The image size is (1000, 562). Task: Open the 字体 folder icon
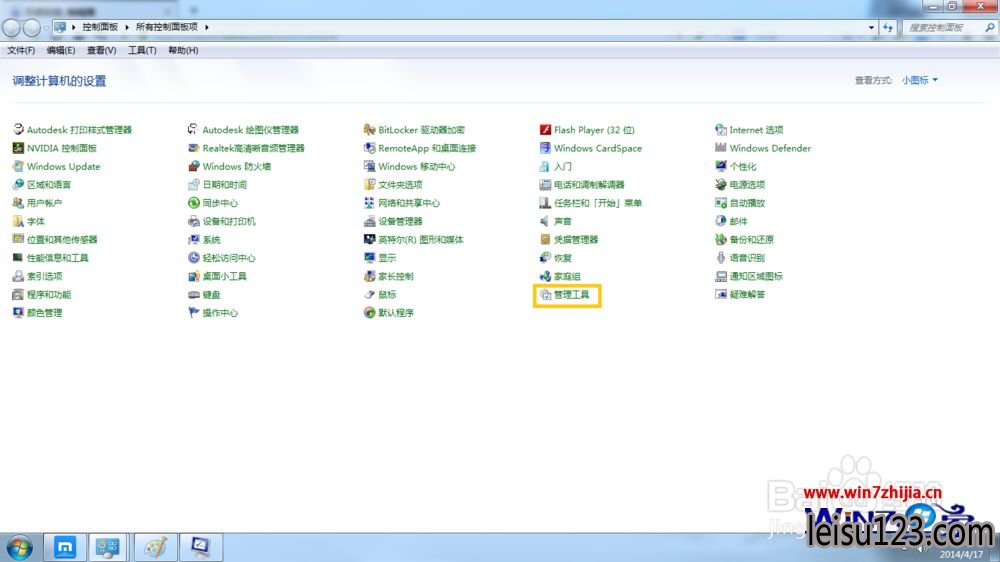coord(18,221)
